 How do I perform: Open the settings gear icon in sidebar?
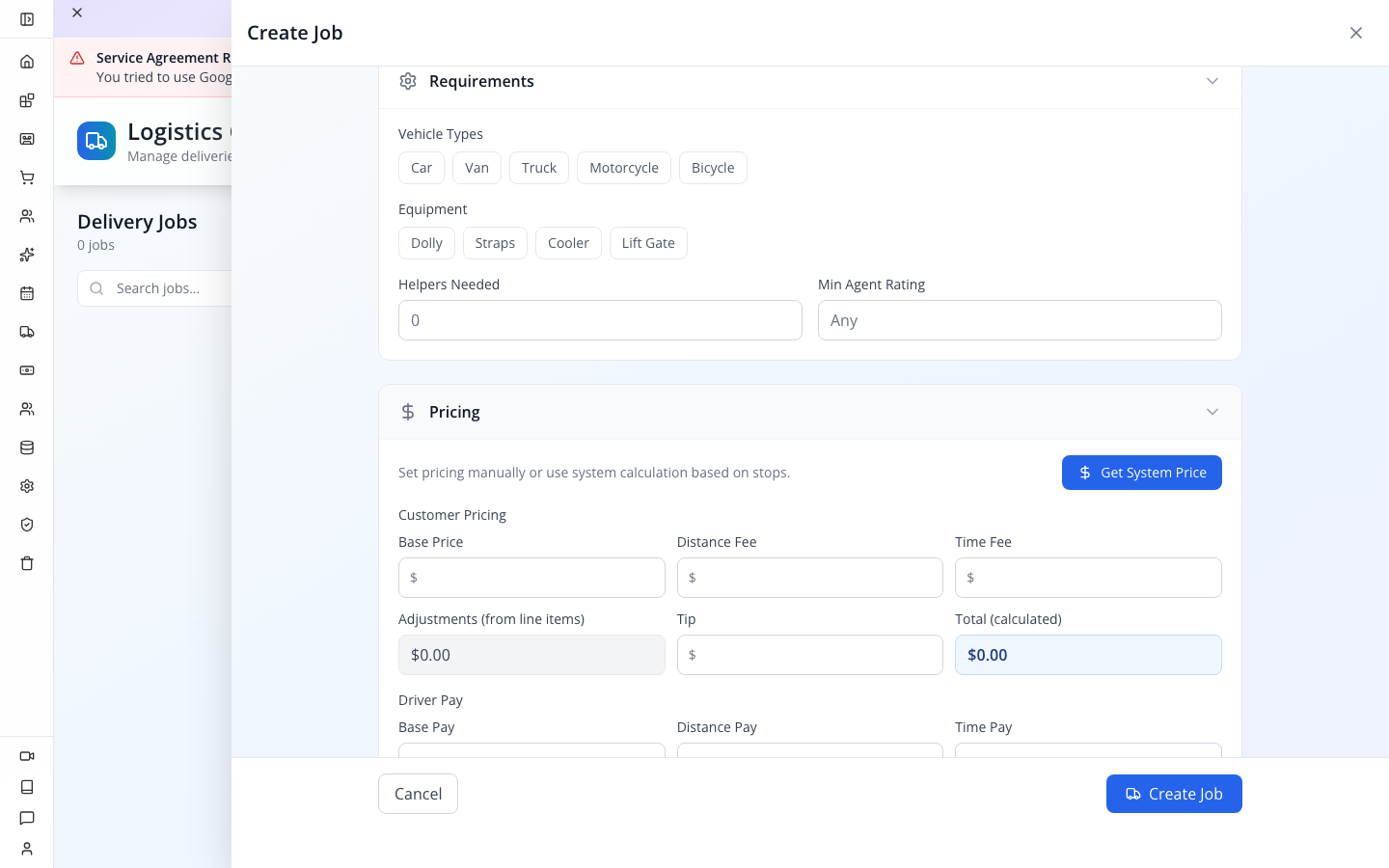pyautogui.click(x=27, y=486)
